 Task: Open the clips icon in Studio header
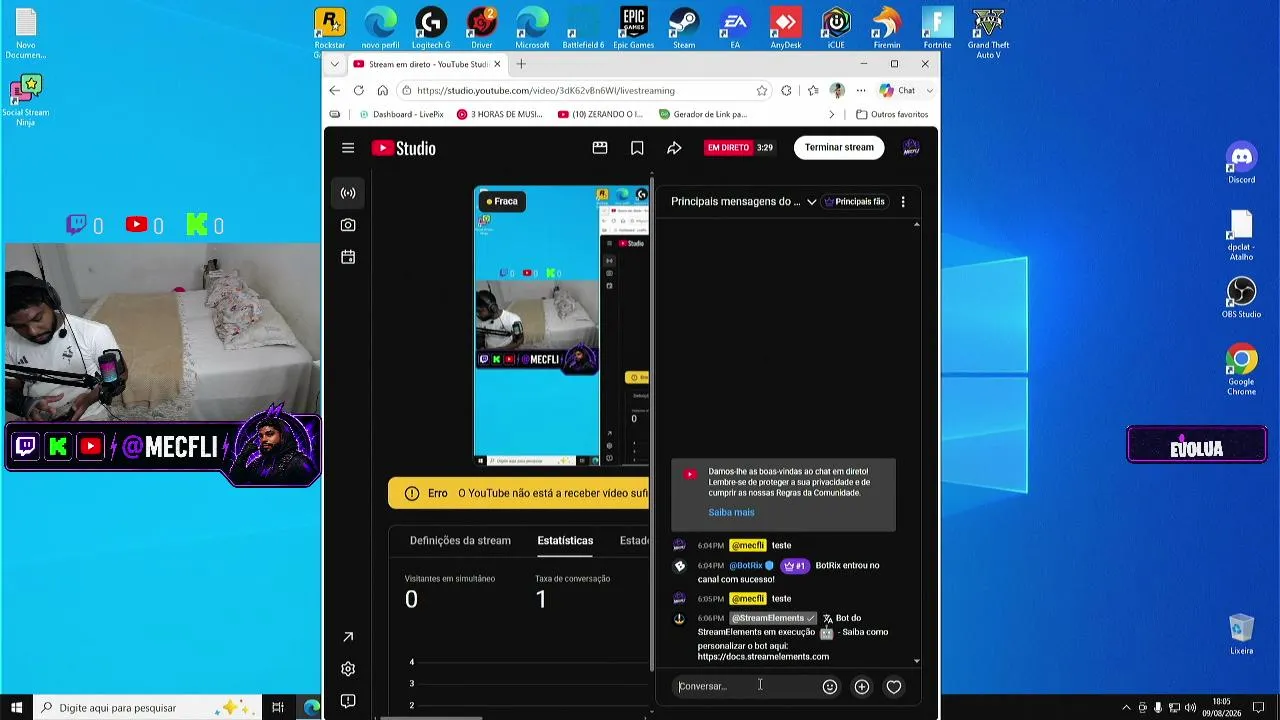600,148
